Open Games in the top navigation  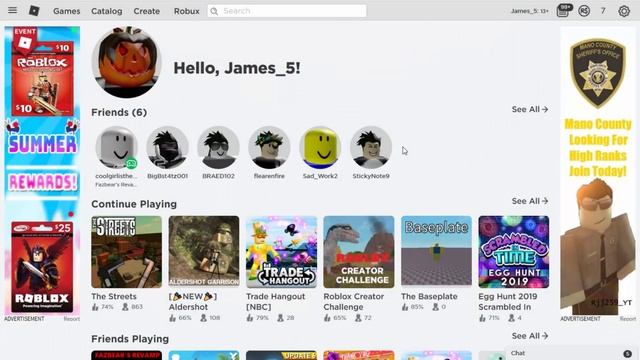[67, 11]
